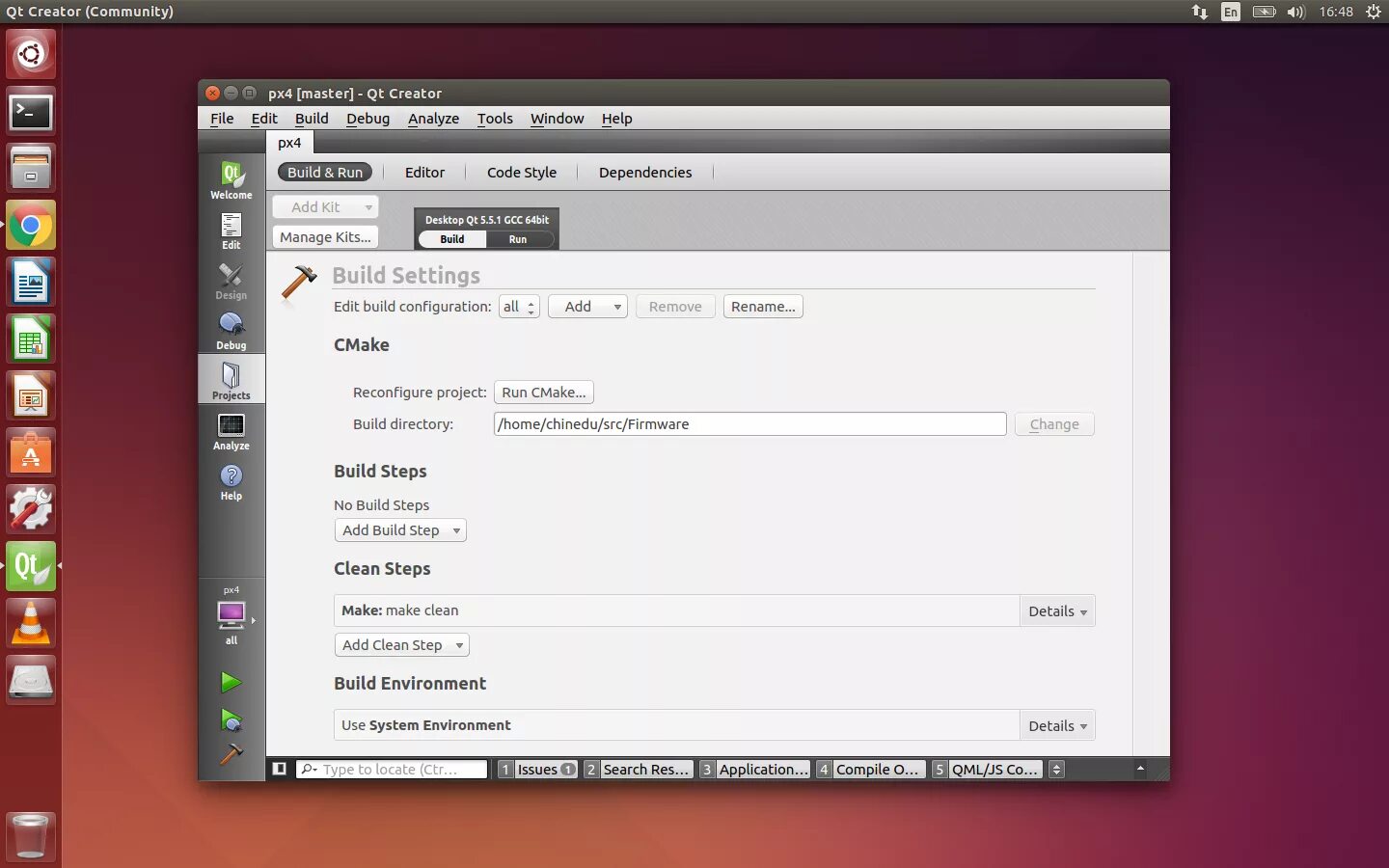Toggle sidebar icon in status bar
Image resolution: width=1389 pixels, height=868 pixels.
(280, 769)
